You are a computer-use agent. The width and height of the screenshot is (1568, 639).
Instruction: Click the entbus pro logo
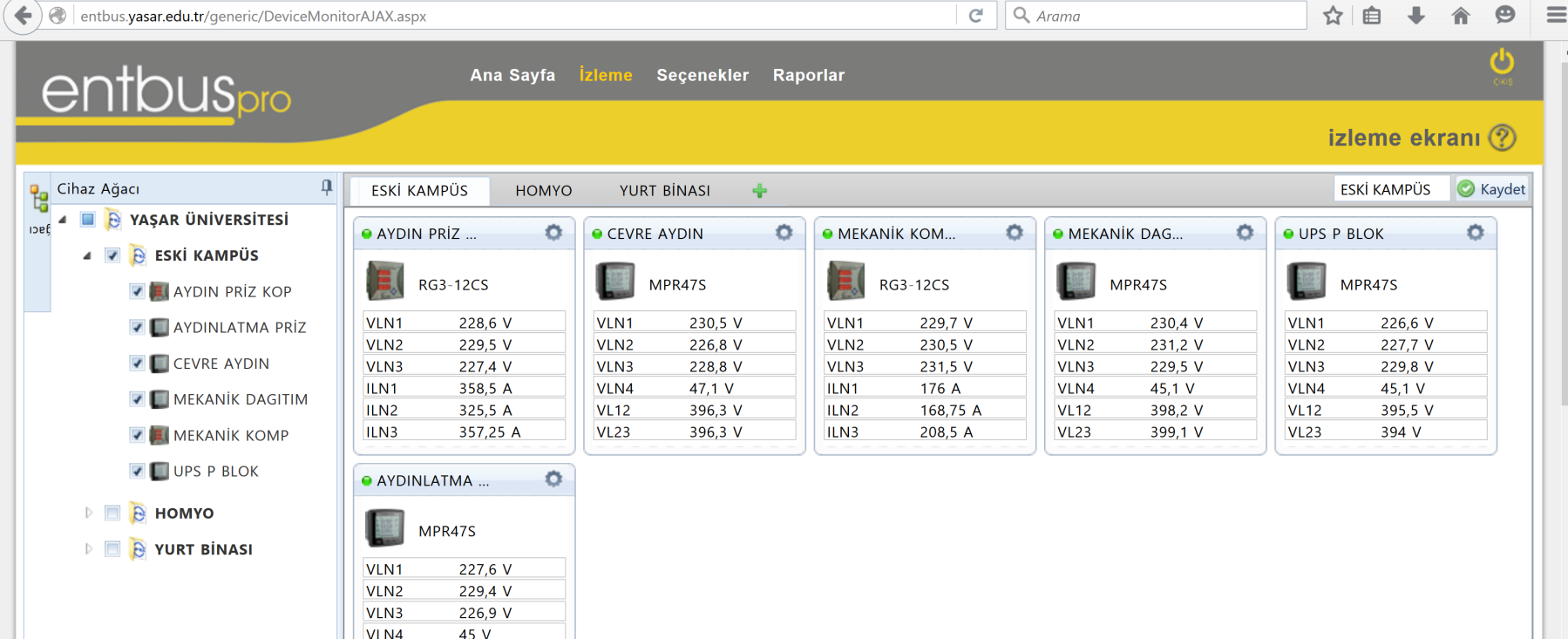pyautogui.click(x=166, y=93)
